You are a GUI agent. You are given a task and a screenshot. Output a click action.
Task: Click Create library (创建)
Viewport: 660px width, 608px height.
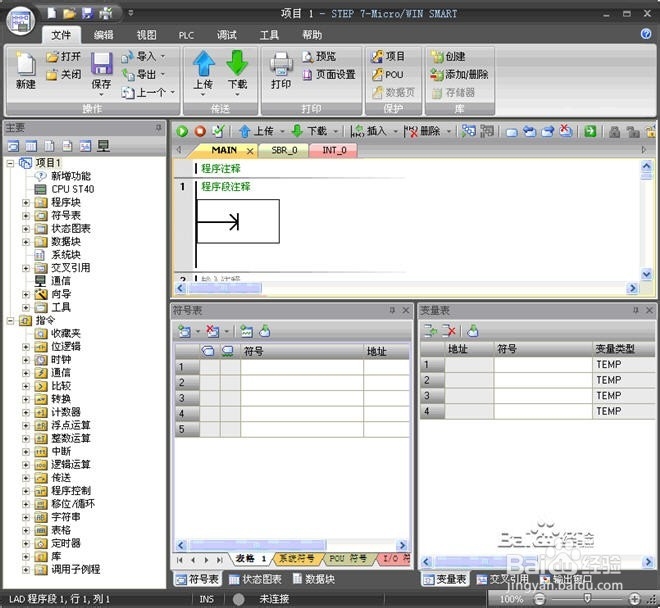[x=449, y=56]
